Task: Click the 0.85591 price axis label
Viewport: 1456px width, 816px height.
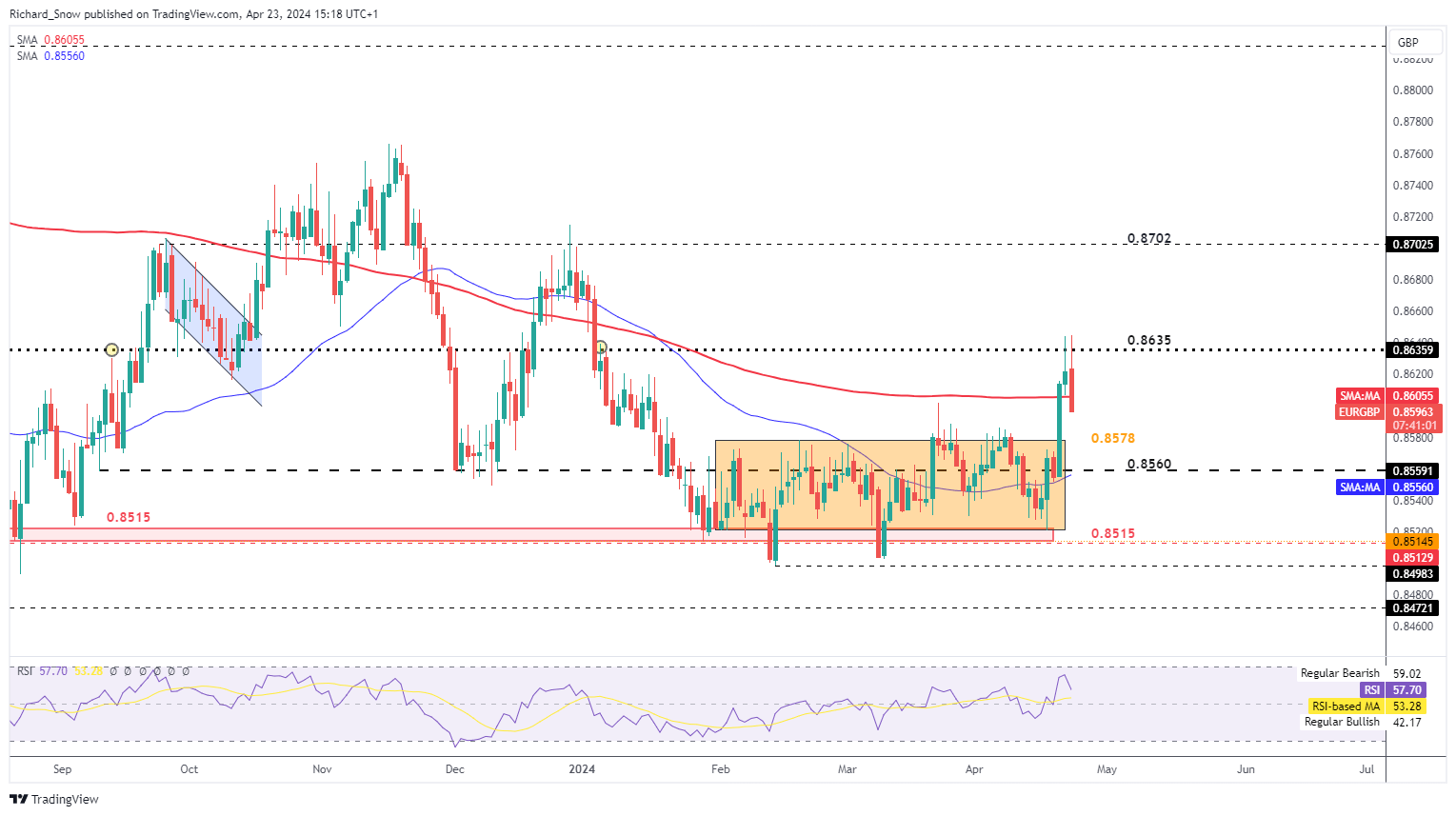Action: 1413,471
